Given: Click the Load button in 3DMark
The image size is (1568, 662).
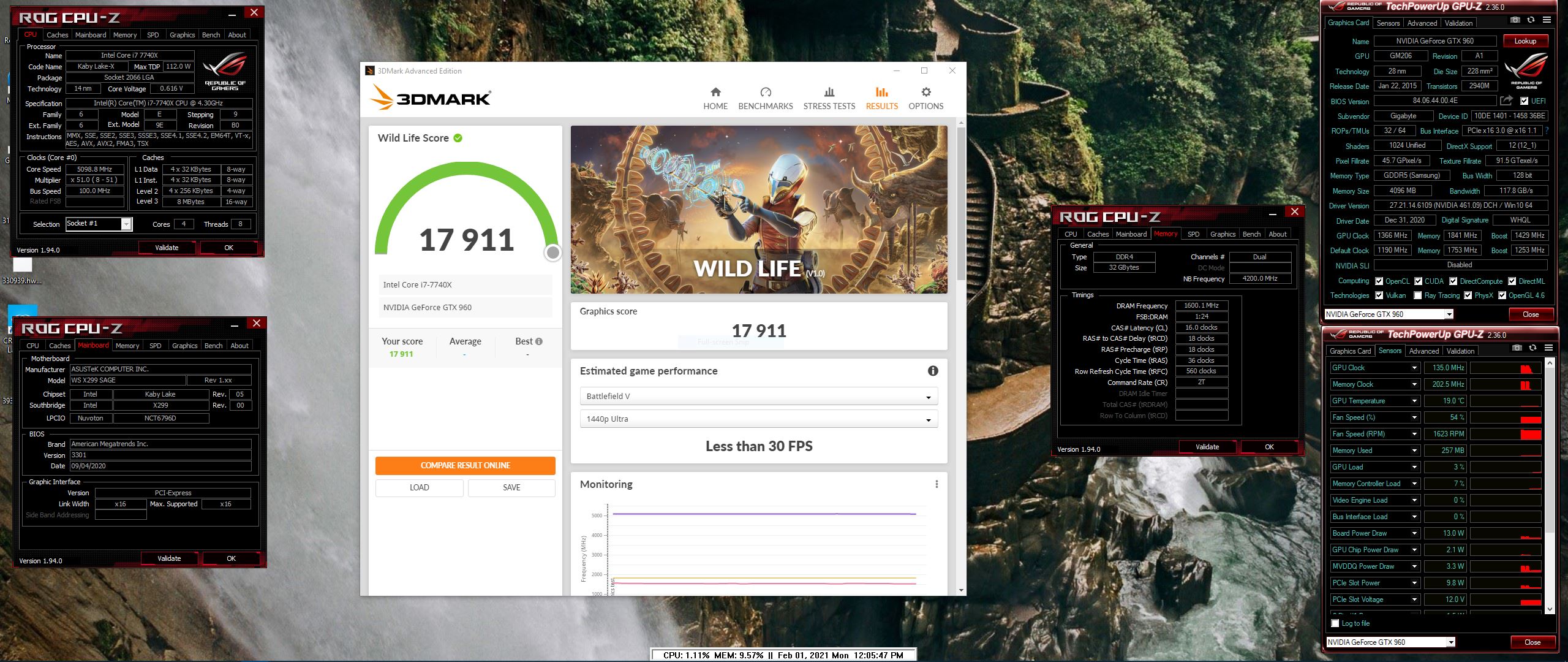Looking at the screenshot, I should tap(420, 488).
